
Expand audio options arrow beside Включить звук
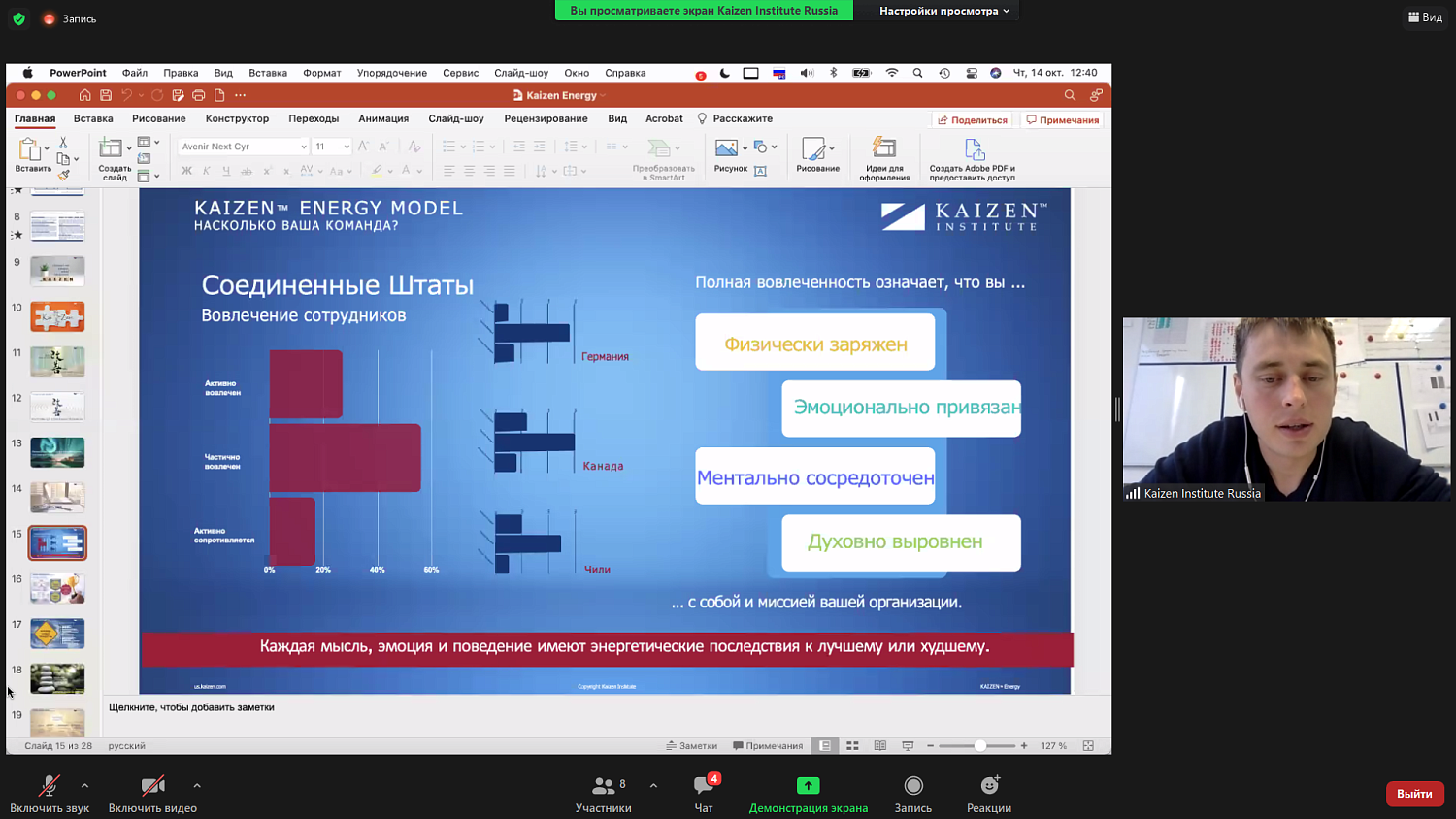coord(84,786)
